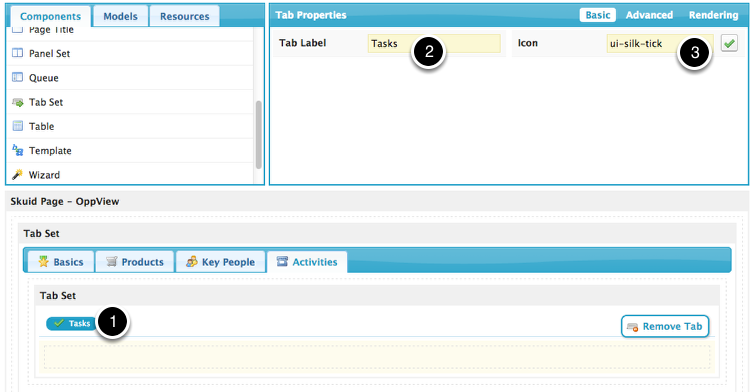753x392 pixels.
Task: Select the Tasks tab pill
Action: coord(72,323)
